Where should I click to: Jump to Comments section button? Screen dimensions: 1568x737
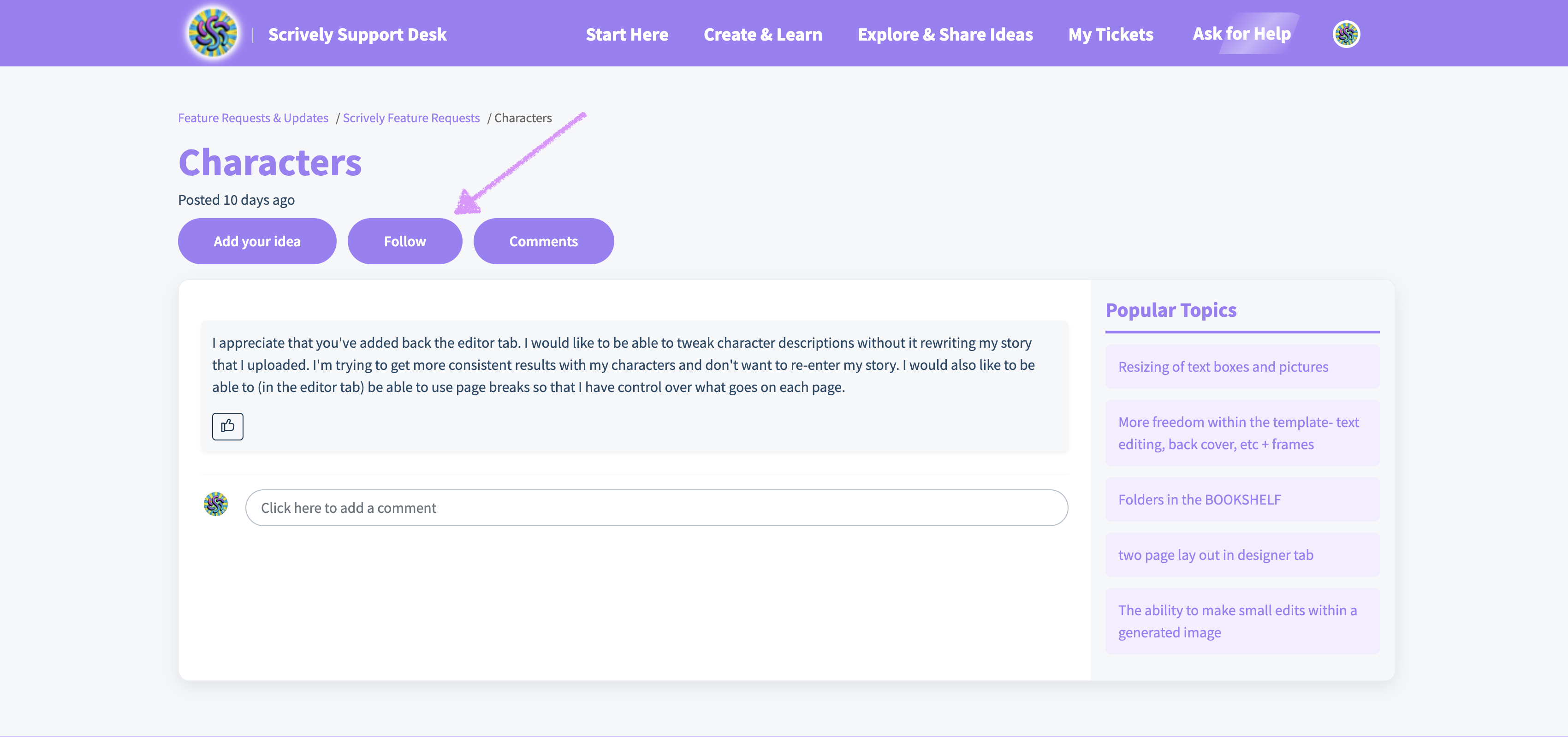point(543,241)
